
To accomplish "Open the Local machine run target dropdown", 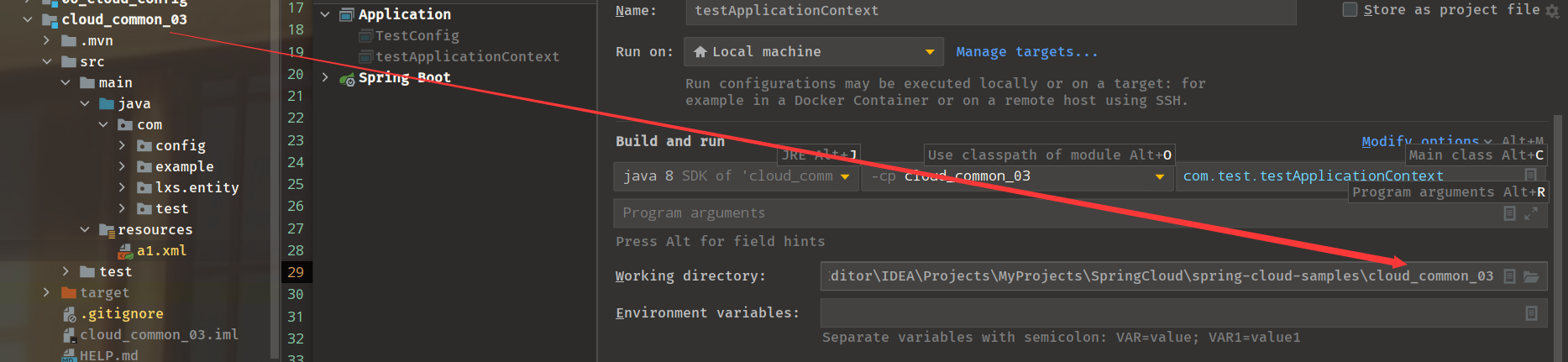I will pyautogui.click(x=930, y=52).
